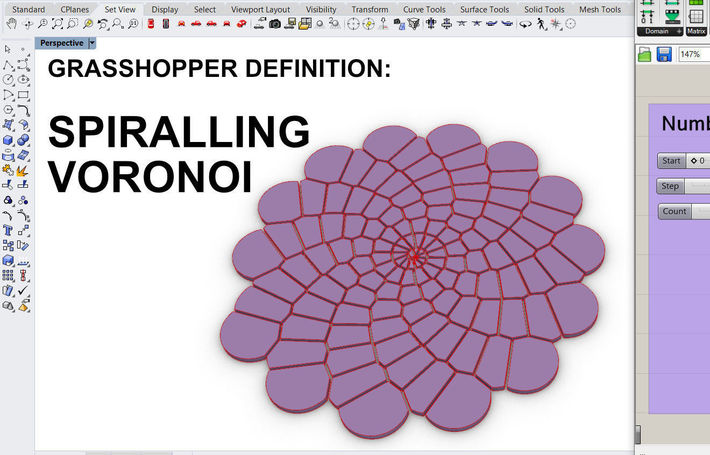
Task: Create a Box solid tool
Action: (x=8, y=140)
